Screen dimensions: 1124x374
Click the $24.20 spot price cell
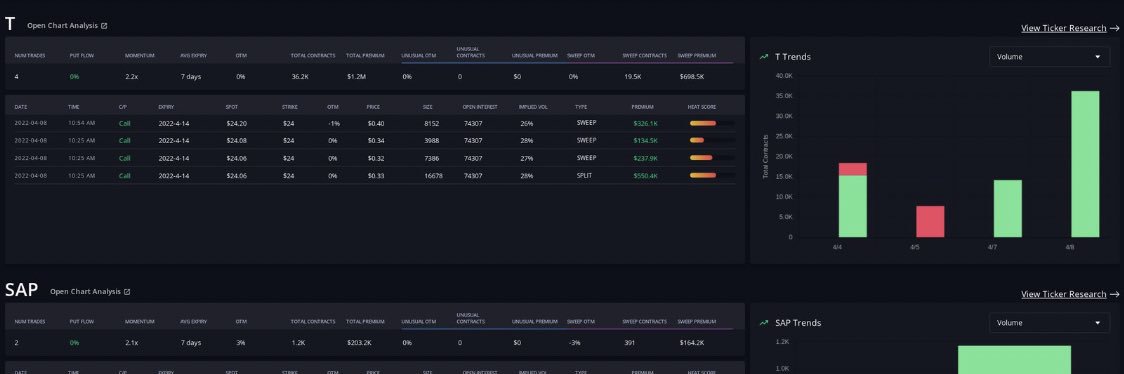click(237, 123)
